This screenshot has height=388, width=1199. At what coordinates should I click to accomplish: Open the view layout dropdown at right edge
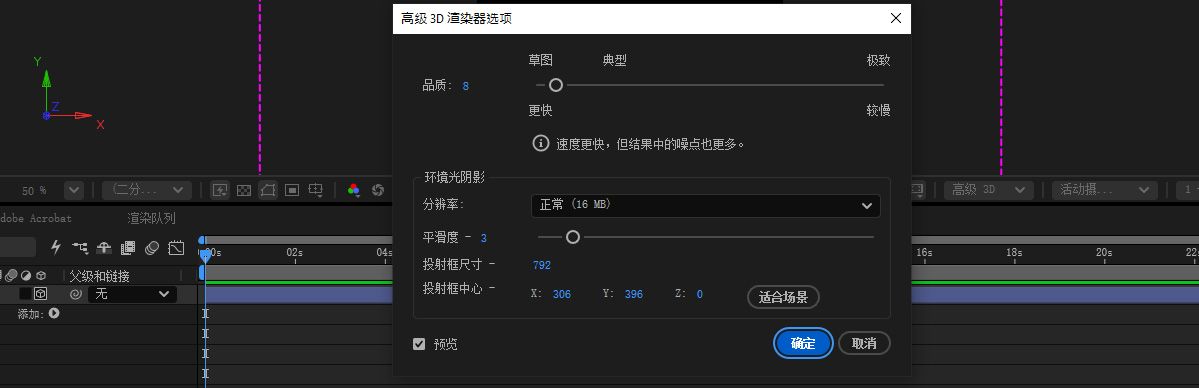click(1187, 190)
